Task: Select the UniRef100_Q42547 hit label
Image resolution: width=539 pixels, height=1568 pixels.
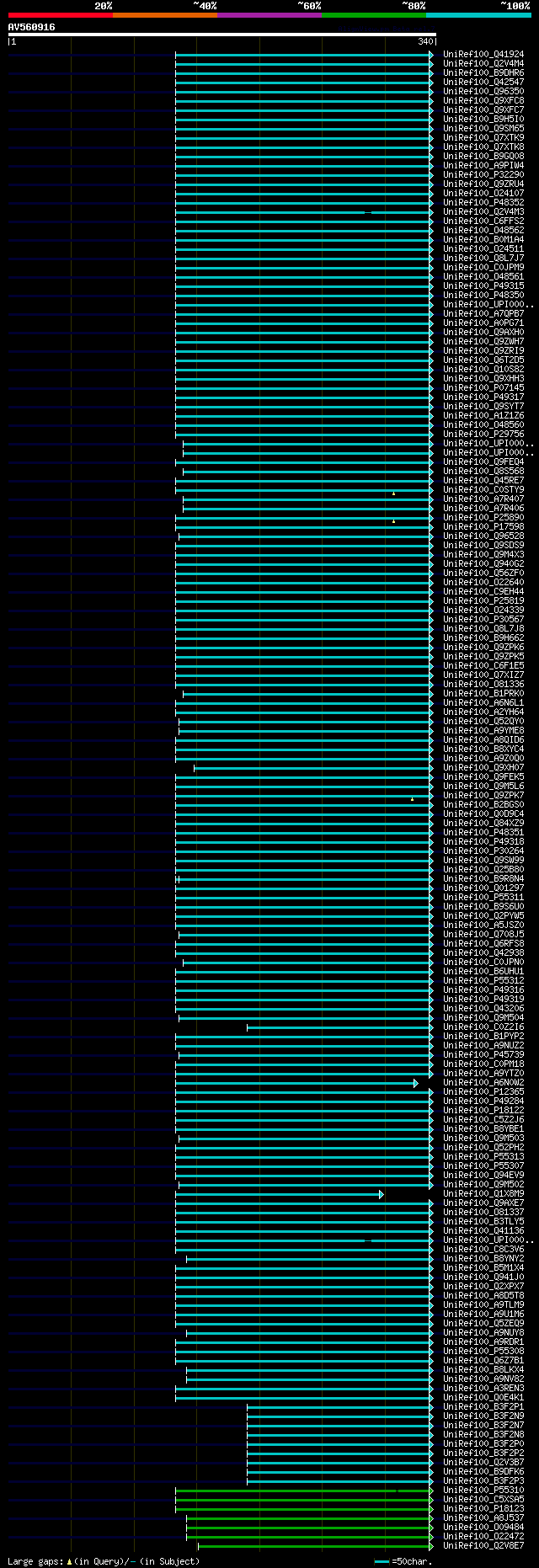Action: pos(483,82)
